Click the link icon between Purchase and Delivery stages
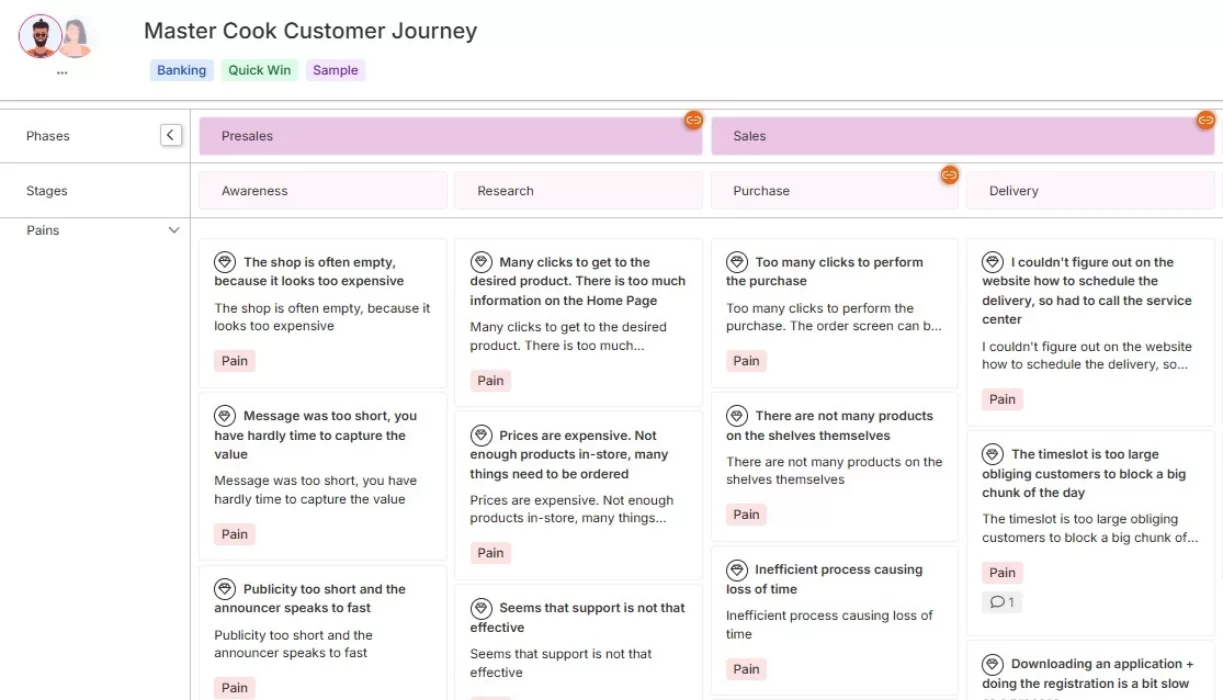1223x700 pixels. coord(949,176)
